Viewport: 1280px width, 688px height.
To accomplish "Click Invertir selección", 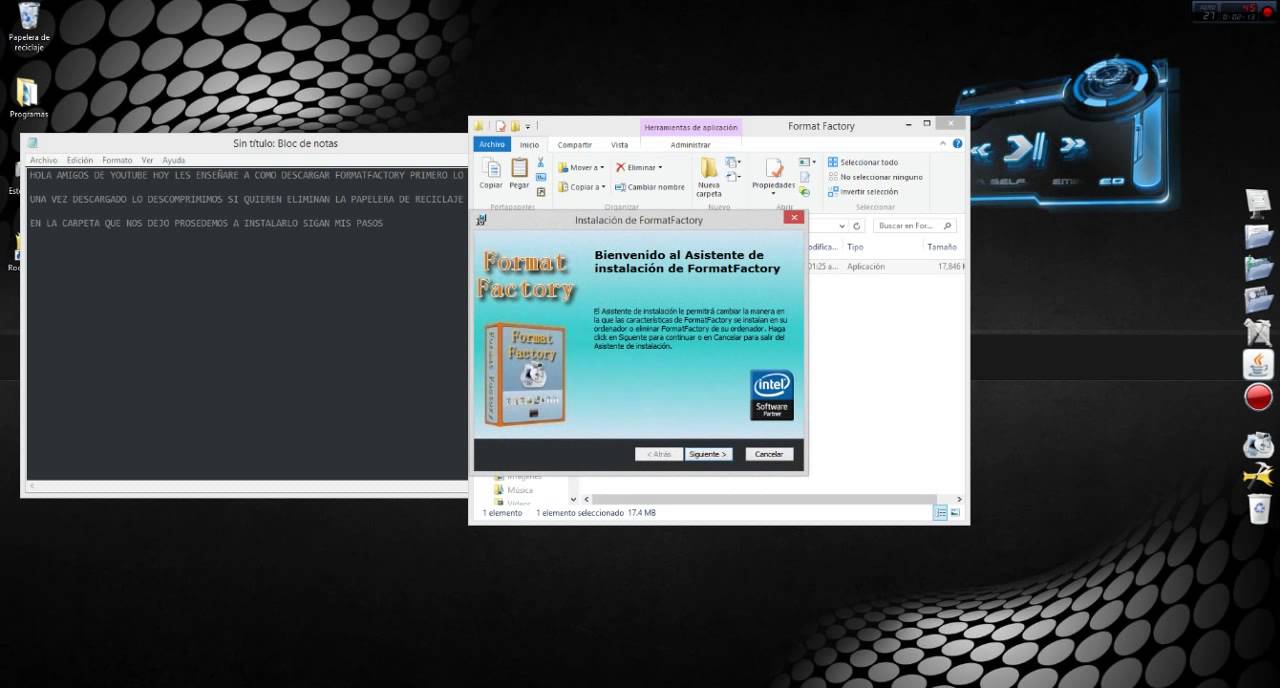I will [x=863, y=192].
